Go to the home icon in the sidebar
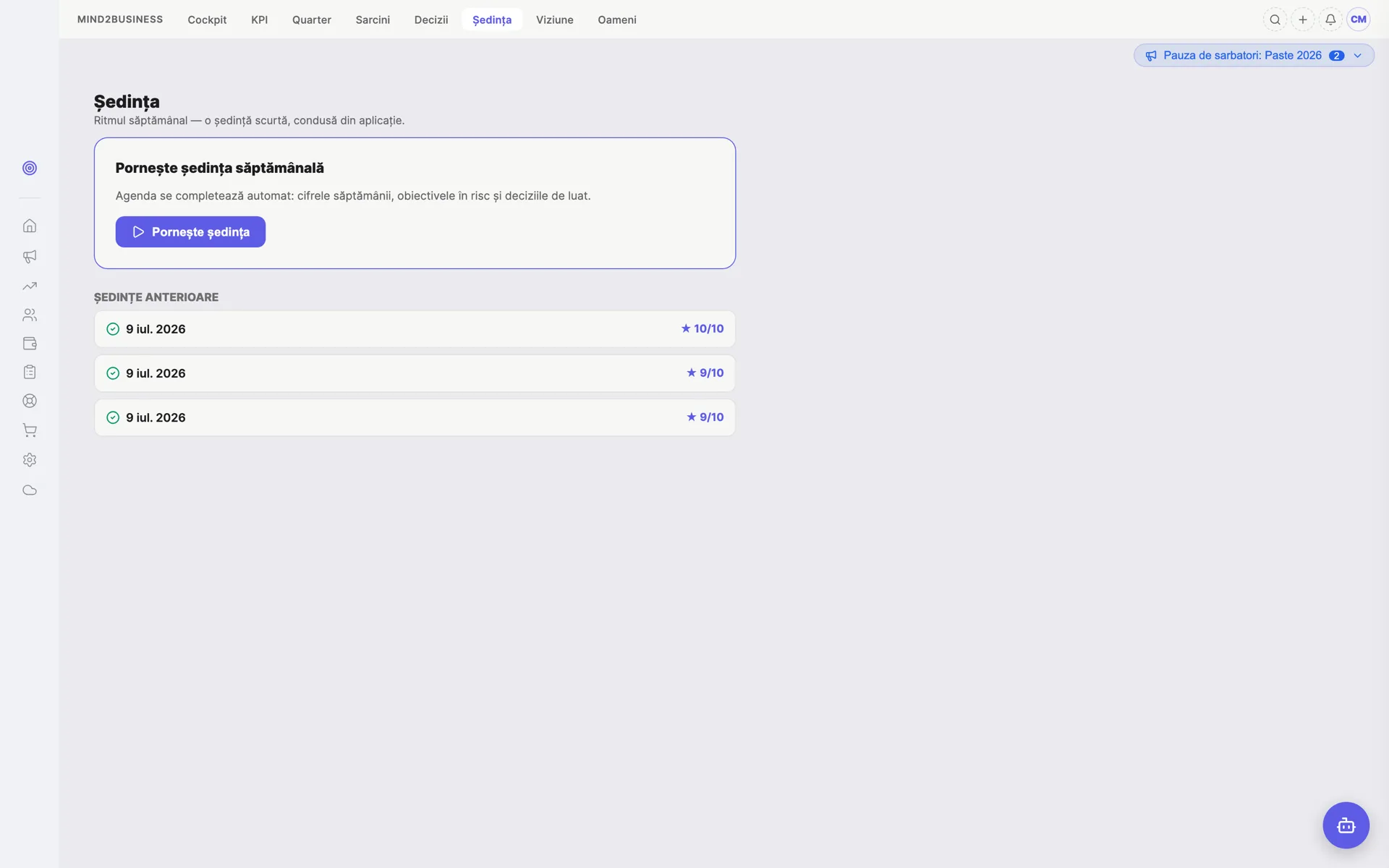 30,226
